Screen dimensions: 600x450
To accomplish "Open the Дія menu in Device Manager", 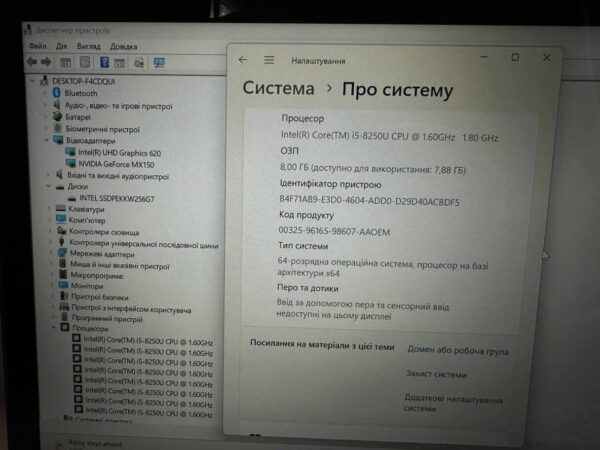I will pos(61,46).
